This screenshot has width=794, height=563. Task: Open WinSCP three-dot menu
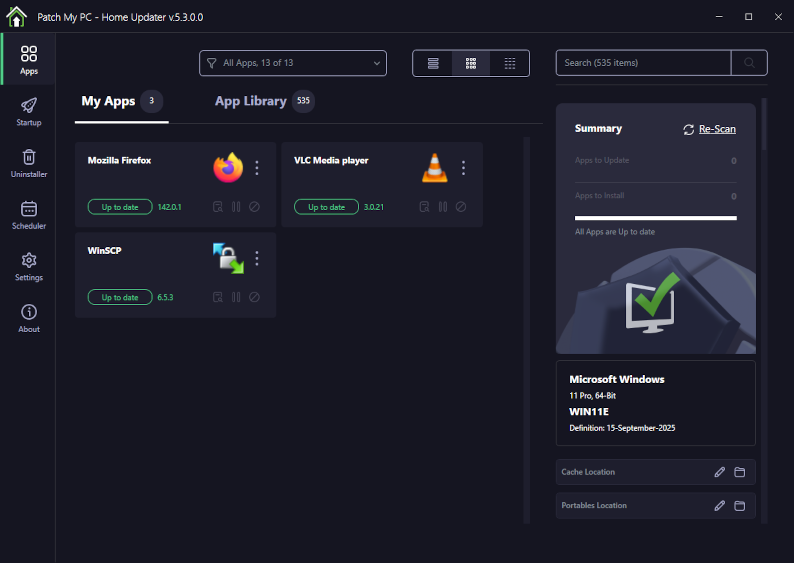(x=257, y=258)
